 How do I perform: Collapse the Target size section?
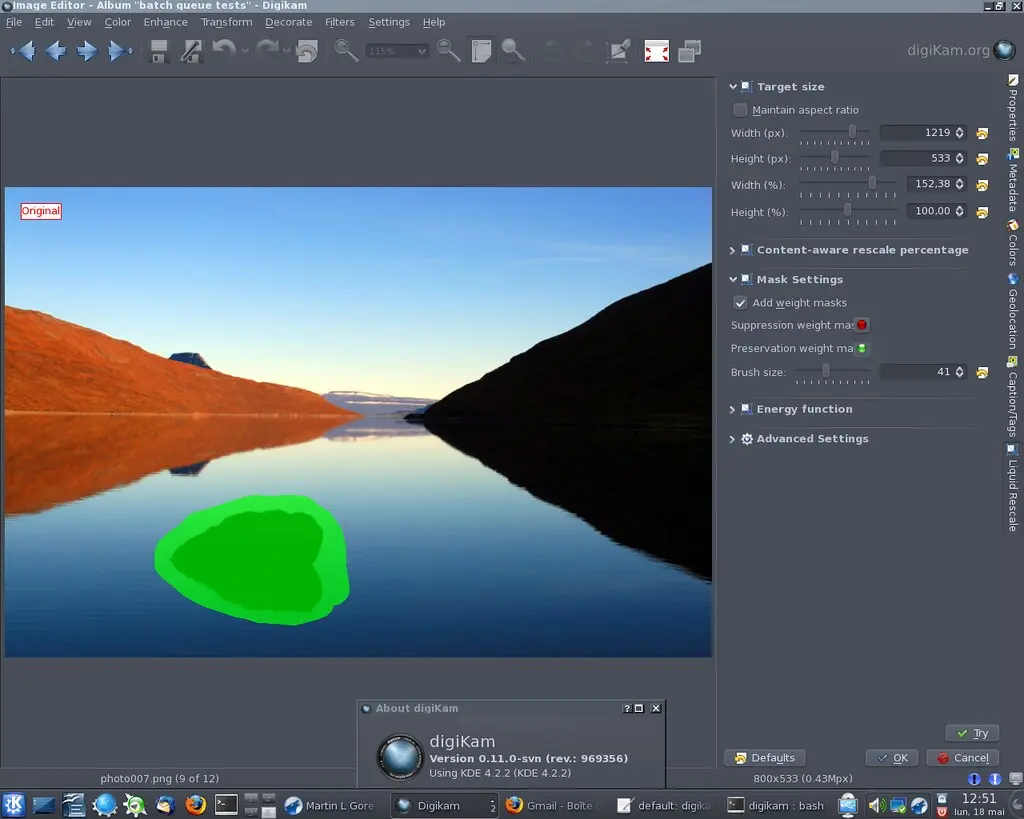[733, 86]
